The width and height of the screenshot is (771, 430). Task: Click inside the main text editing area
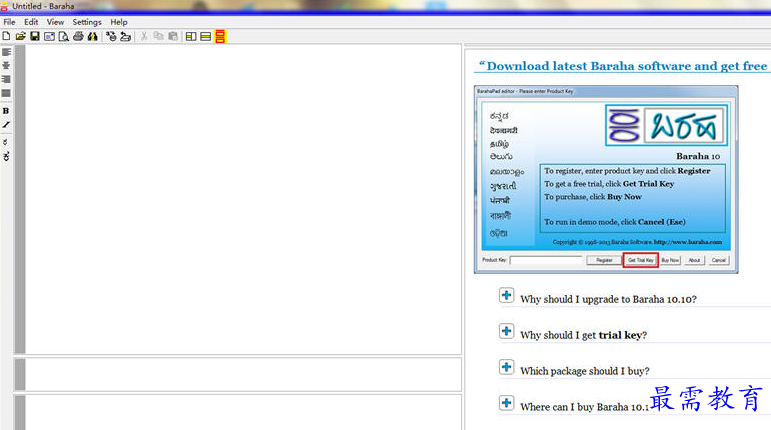[240, 200]
